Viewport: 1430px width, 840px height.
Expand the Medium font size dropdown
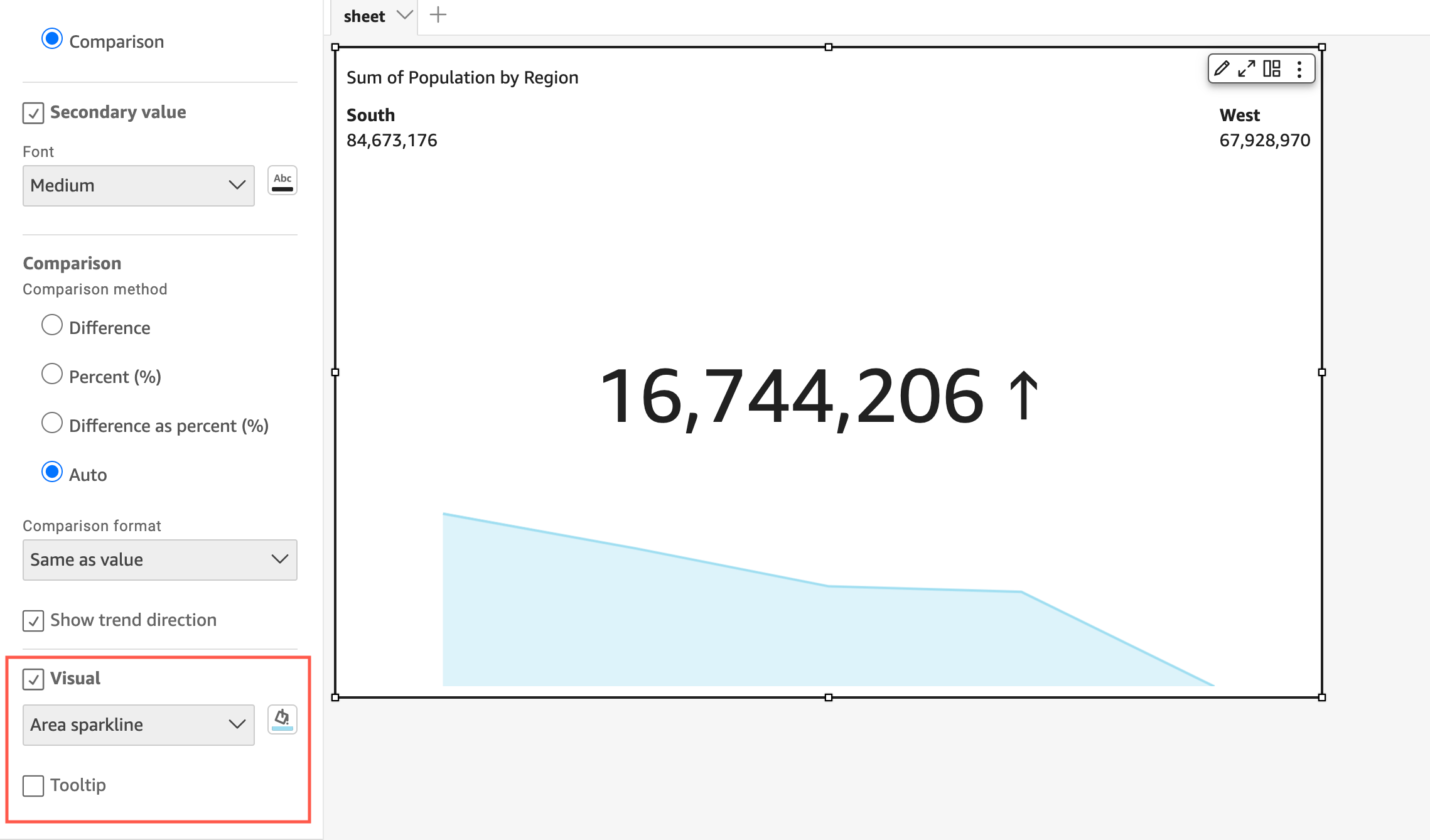point(139,186)
